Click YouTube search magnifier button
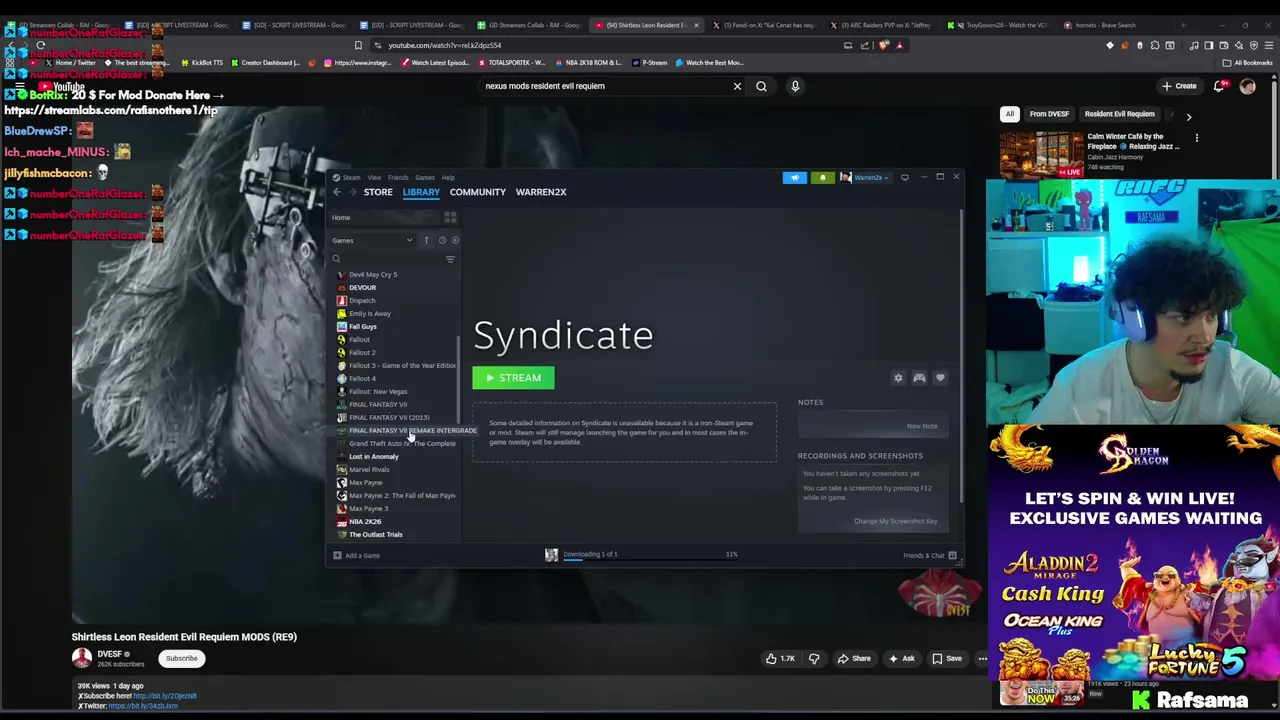 coord(761,86)
